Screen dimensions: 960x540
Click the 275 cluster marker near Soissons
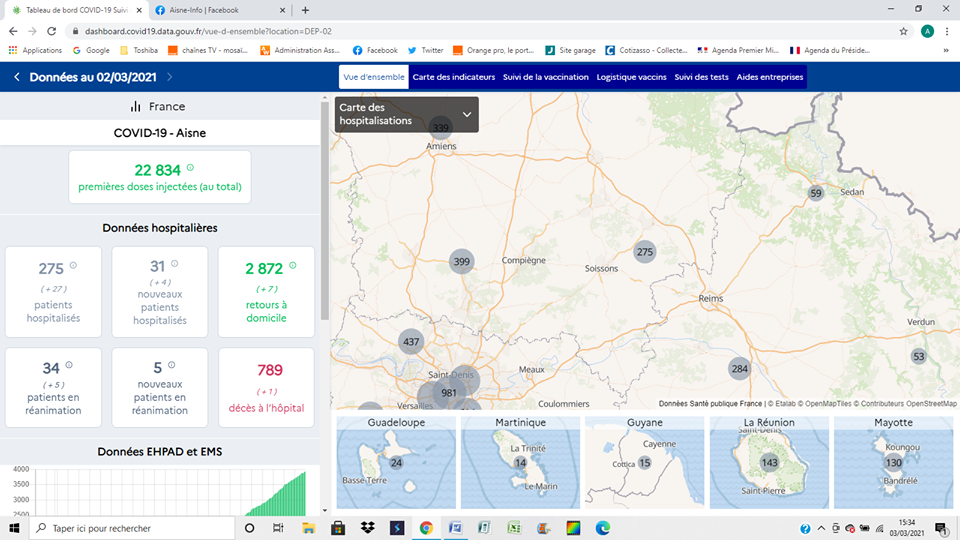pos(645,252)
